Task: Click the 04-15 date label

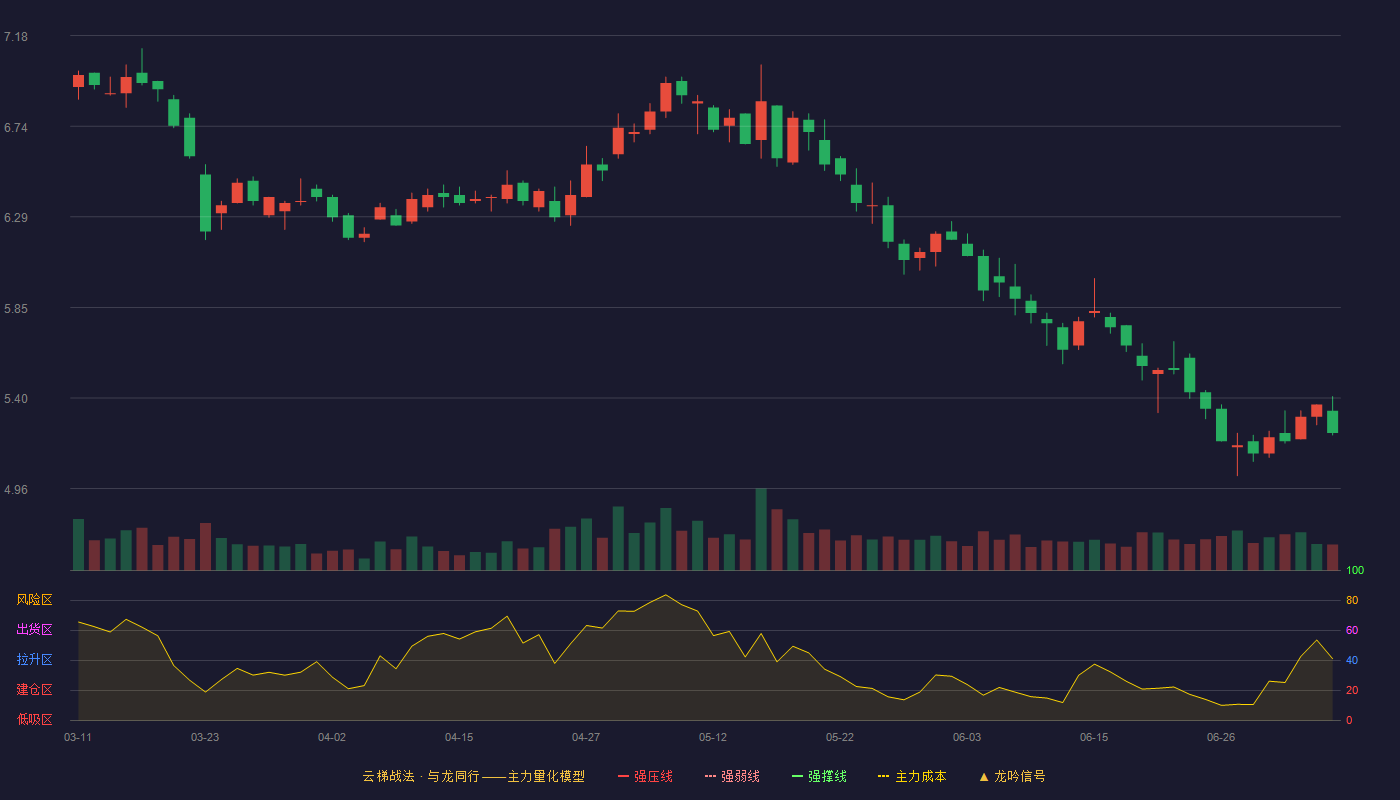Action: (459, 737)
